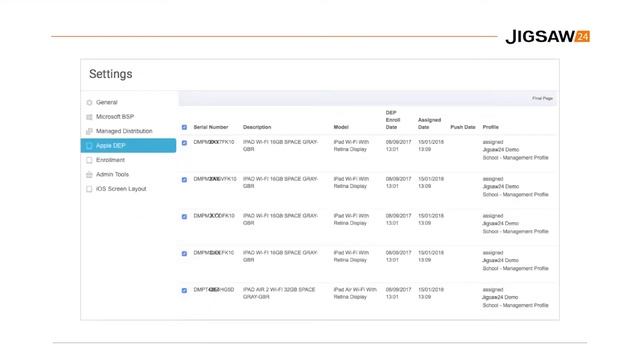Click the serial number starting with DMPT
The height and width of the screenshot is (360, 640).
[214, 290]
